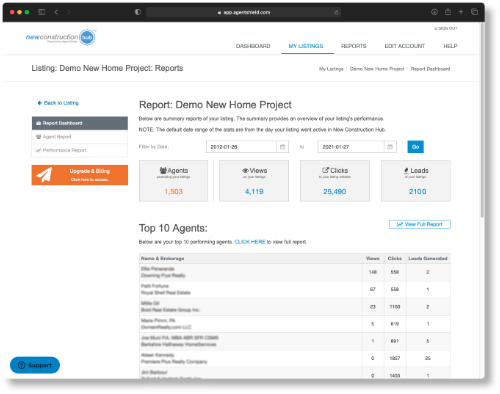Click the Views stat card
This screenshot has width=500, height=394.
tap(254, 181)
